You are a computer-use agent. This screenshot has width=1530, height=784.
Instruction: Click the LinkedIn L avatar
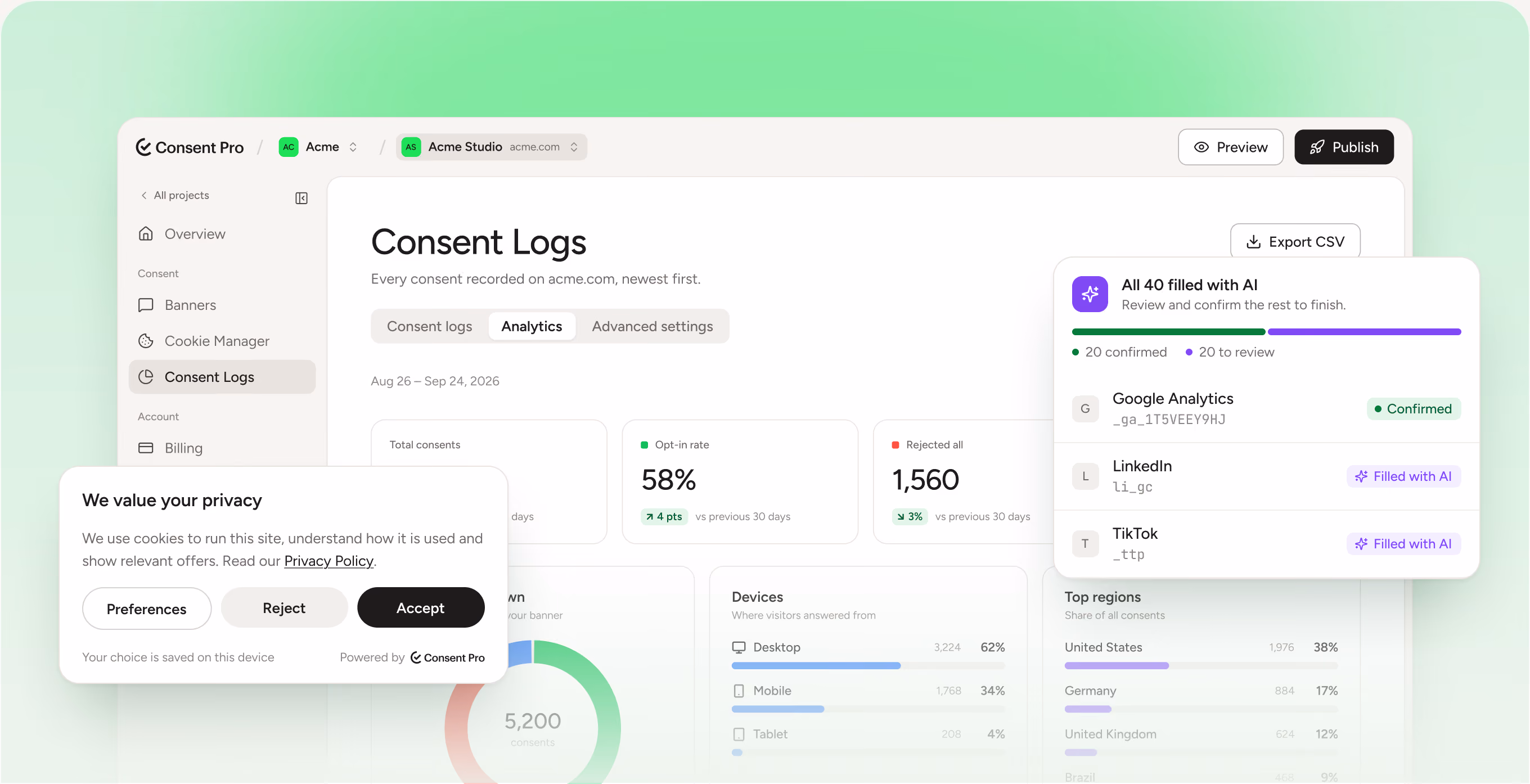point(1085,476)
